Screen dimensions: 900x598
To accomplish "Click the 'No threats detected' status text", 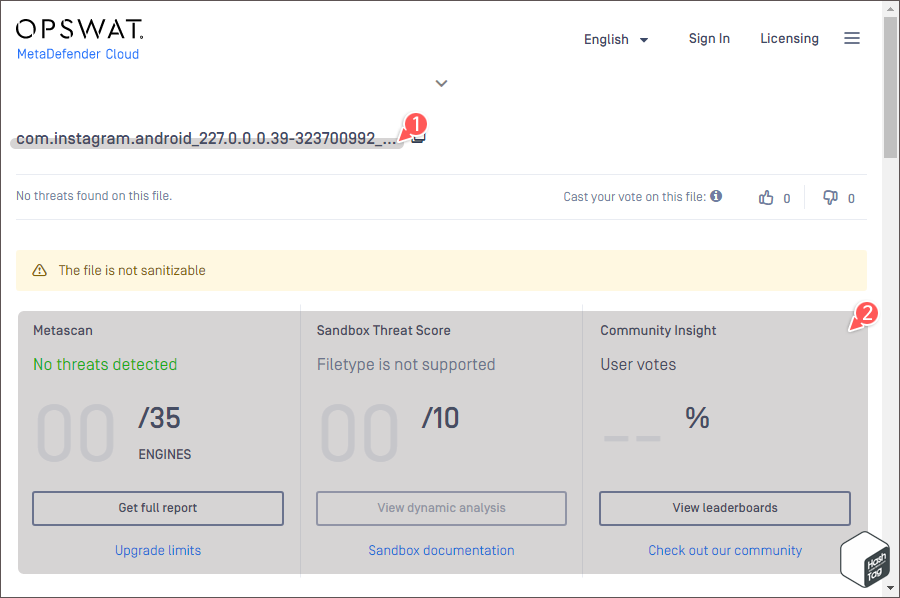I will [x=105, y=364].
